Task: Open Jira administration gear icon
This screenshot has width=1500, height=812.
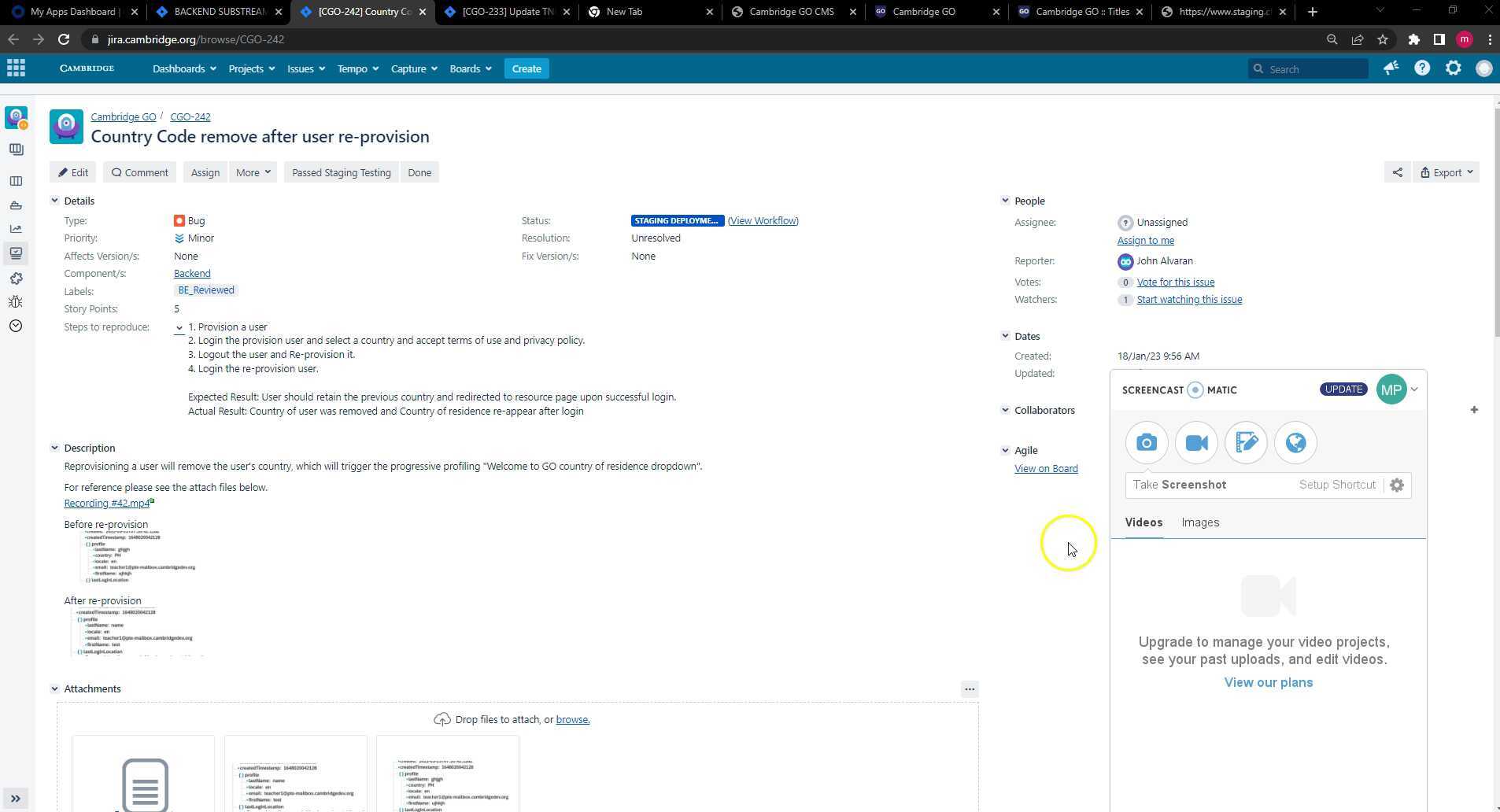Action: click(x=1453, y=68)
